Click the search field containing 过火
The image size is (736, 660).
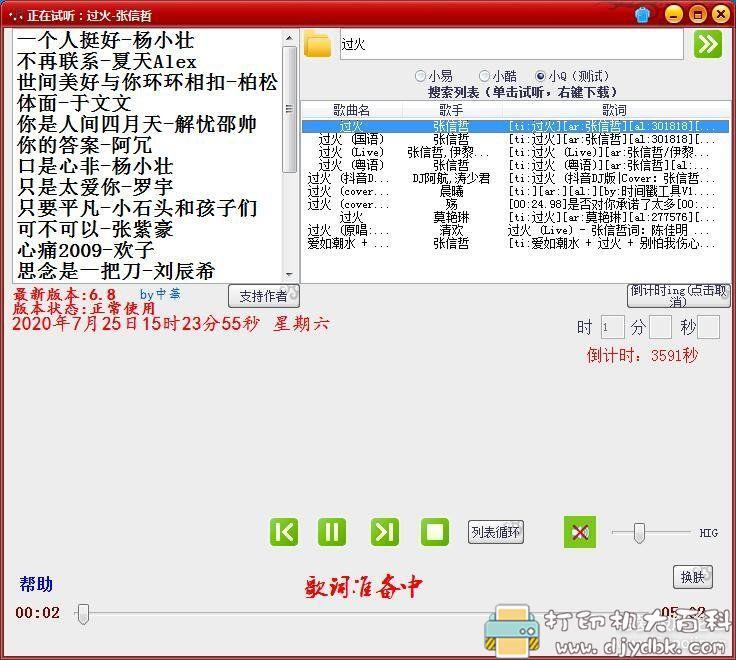(x=512, y=45)
